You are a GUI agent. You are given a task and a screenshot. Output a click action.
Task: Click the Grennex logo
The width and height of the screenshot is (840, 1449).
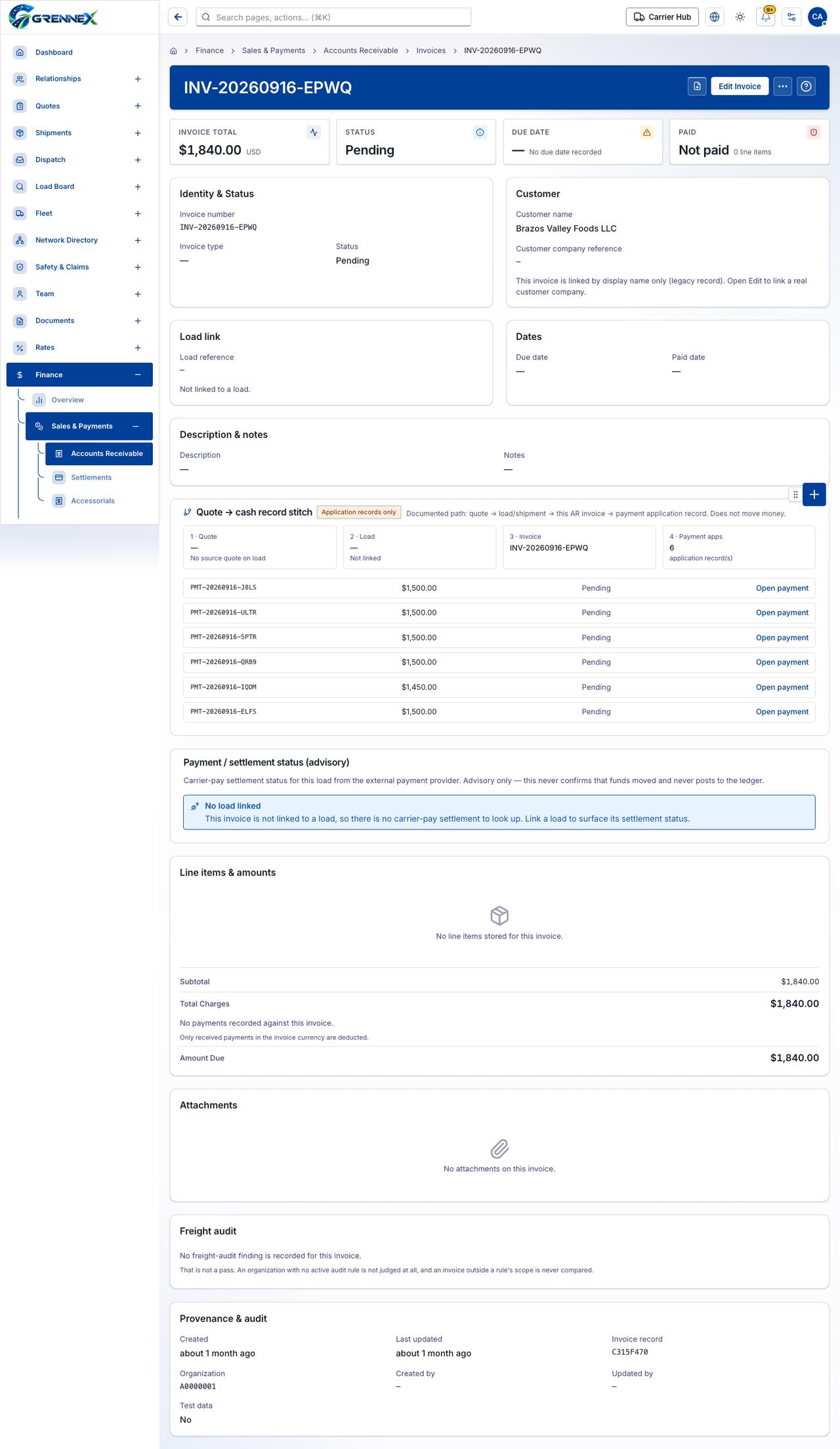click(x=54, y=16)
